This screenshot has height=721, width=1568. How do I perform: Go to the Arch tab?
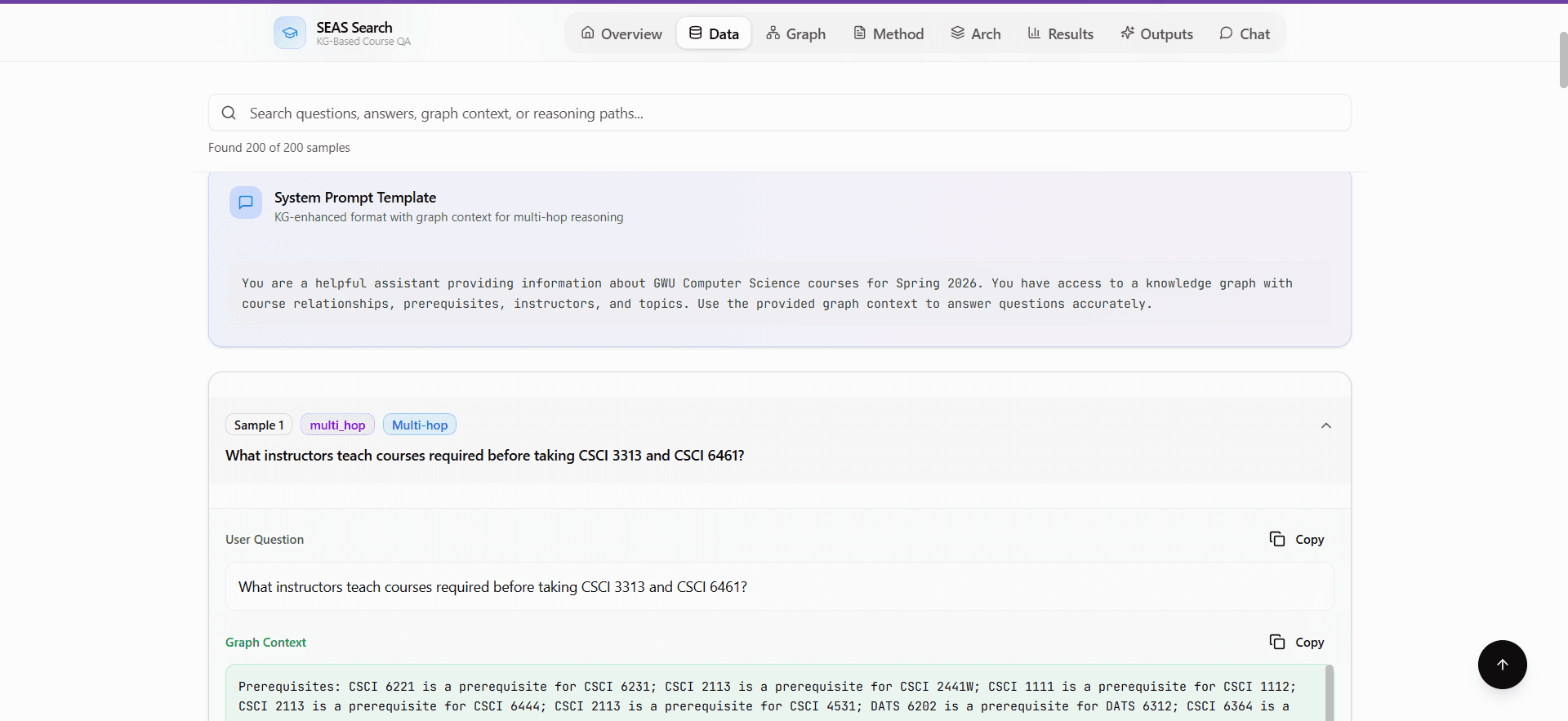tap(976, 33)
